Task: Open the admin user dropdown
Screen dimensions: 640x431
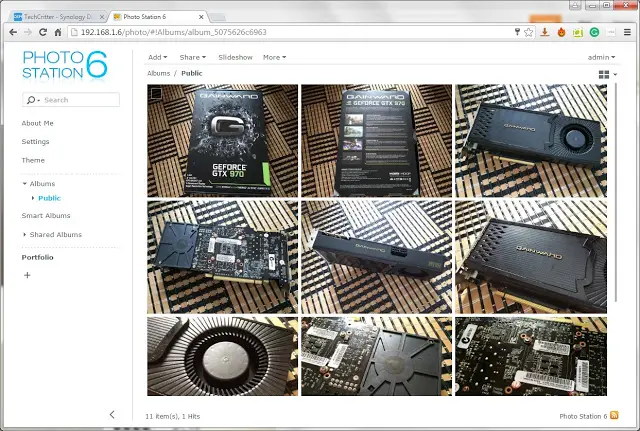Action: click(x=601, y=57)
